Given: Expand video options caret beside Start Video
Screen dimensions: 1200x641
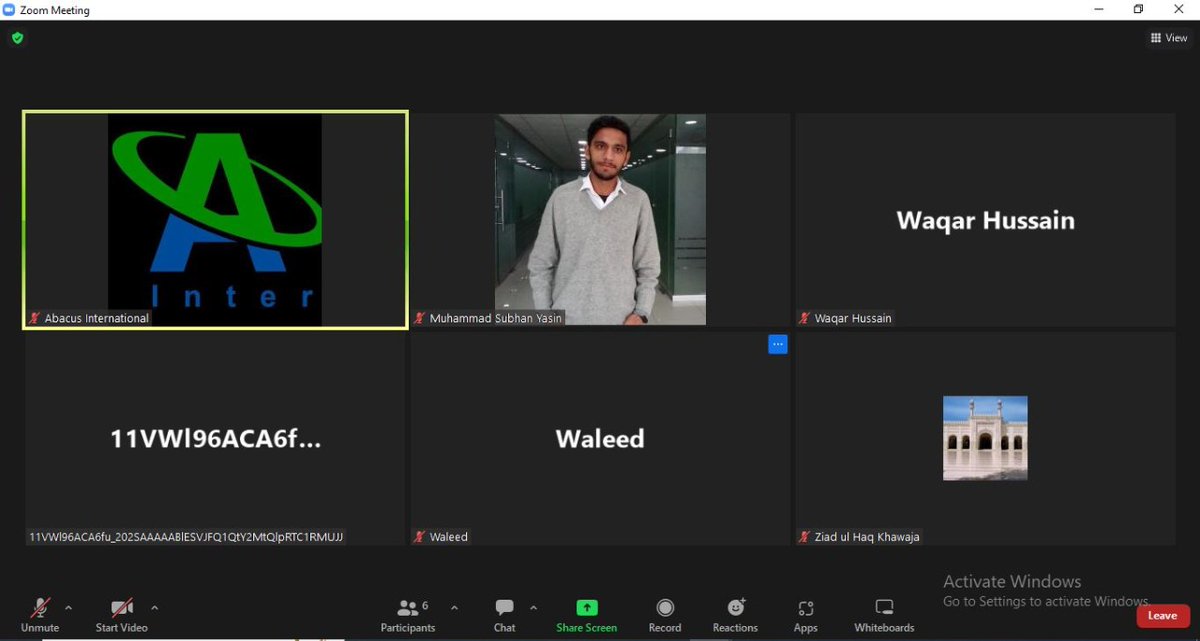Looking at the screenshot, I should coord(154,607).
